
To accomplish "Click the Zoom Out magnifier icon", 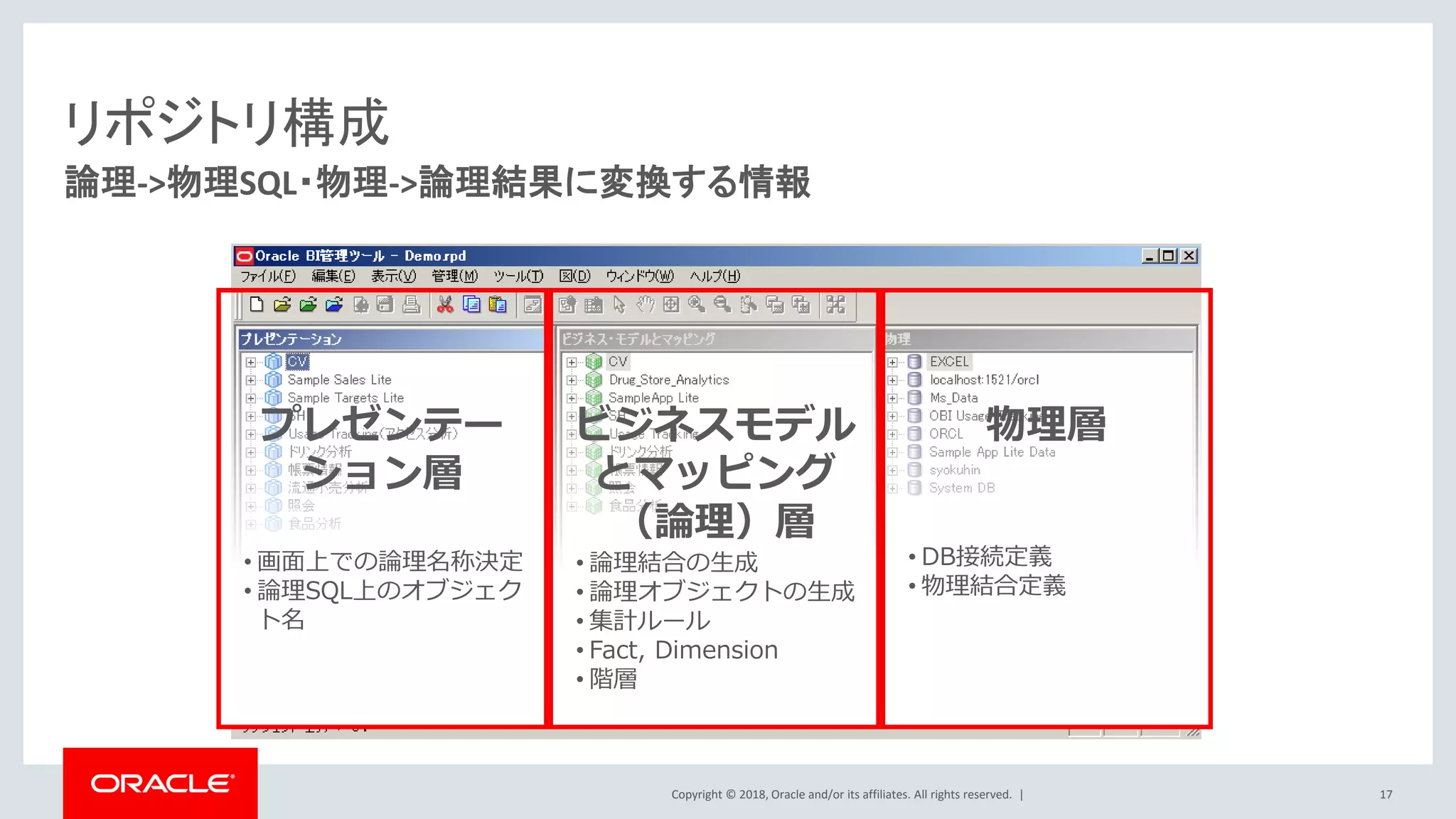I will coord(722,305).
